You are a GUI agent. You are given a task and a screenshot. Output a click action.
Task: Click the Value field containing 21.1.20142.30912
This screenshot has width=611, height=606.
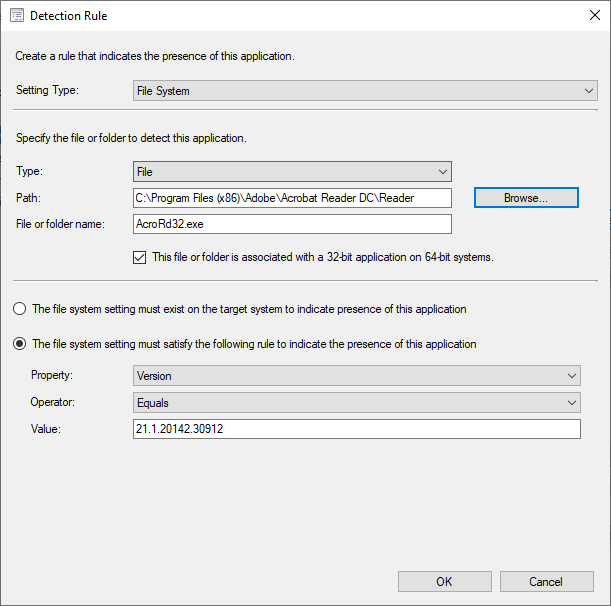357,429
